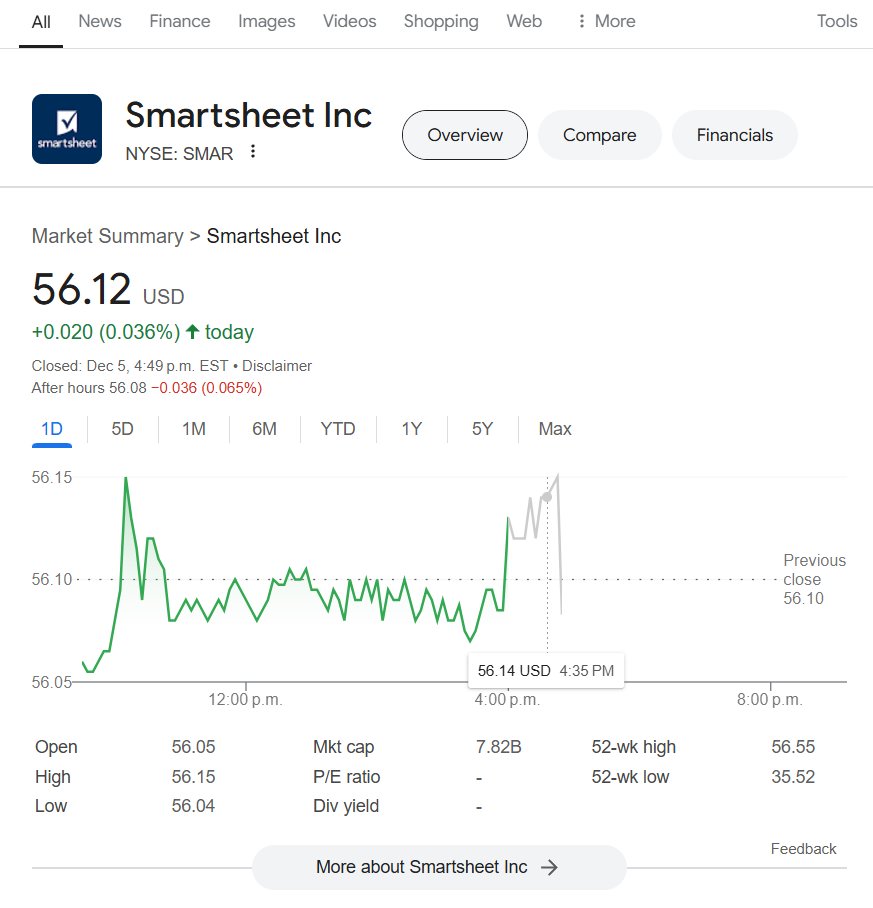Open the Disclaimer link
The height and width of the screenshot is (908, 873).
tap(277, 366)
